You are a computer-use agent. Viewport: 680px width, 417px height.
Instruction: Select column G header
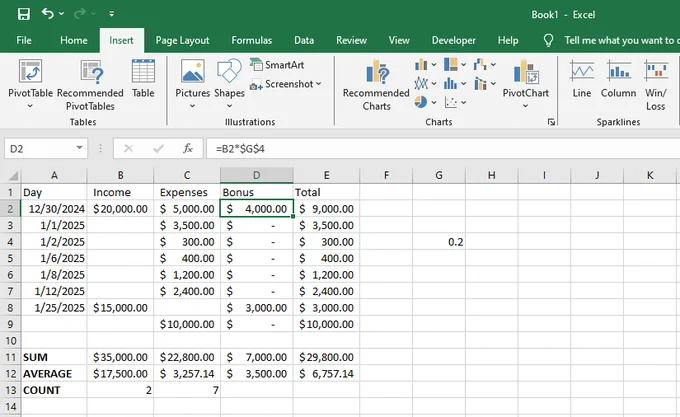click(x=439, y=175)
